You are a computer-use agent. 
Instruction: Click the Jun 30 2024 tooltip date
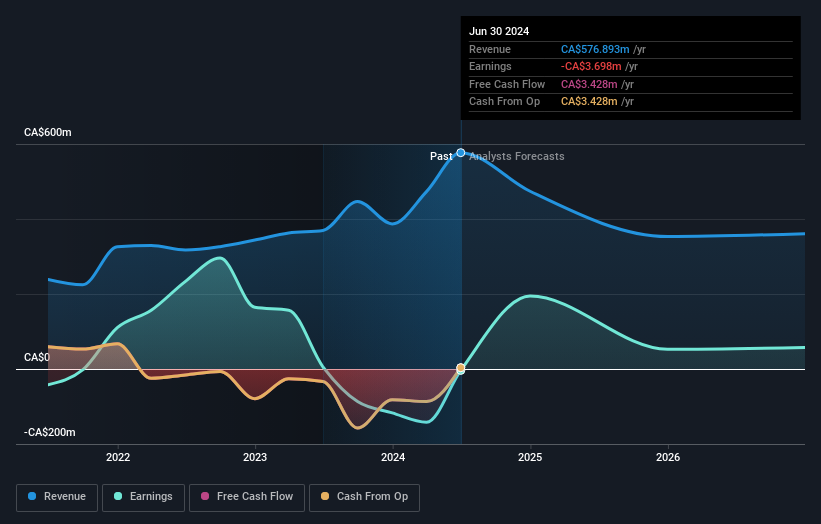(x=499, y=31)
